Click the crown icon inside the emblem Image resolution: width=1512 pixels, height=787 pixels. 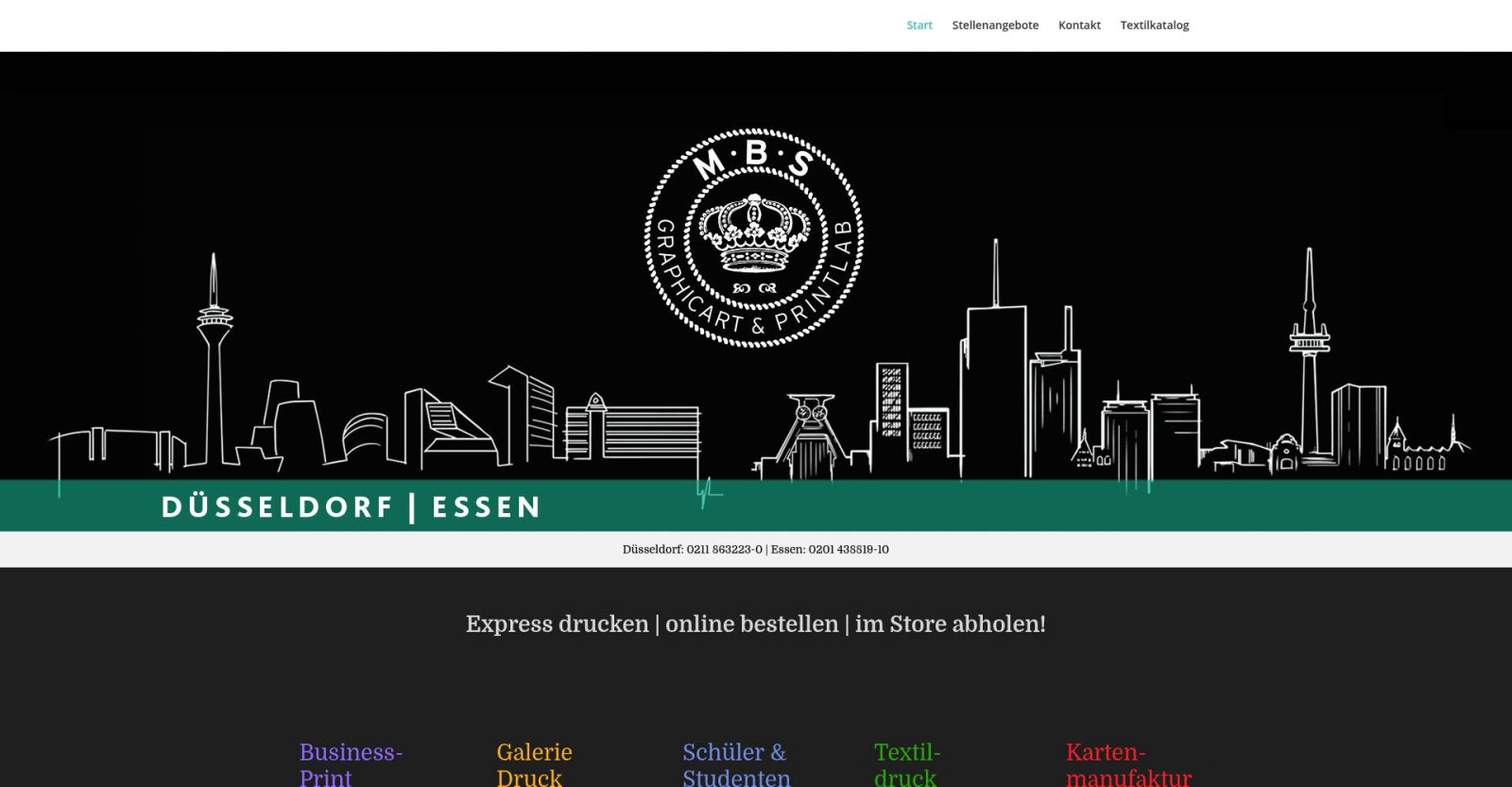pos(754,232)
